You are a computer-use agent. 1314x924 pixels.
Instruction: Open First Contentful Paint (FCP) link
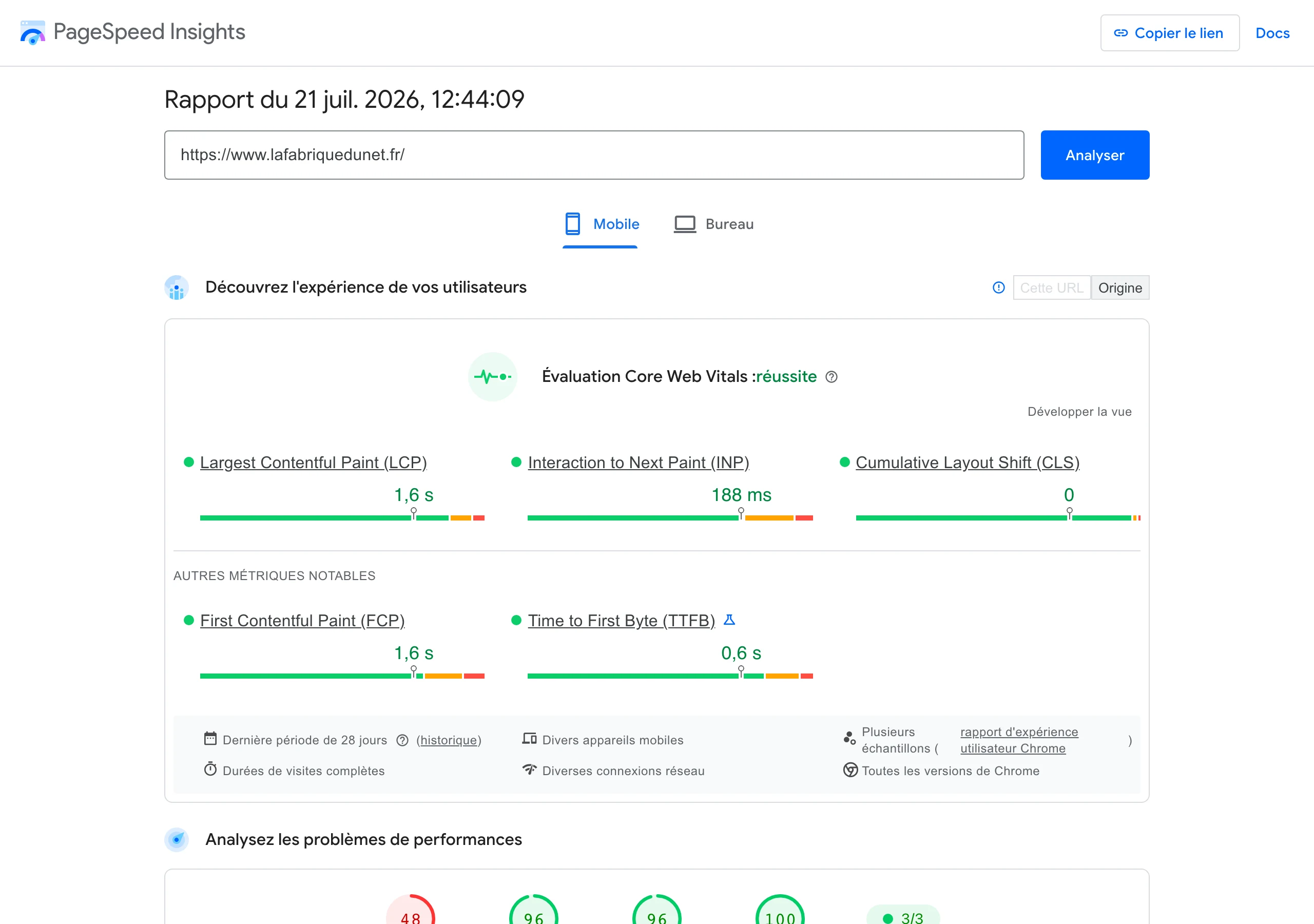tap(302, 621)
